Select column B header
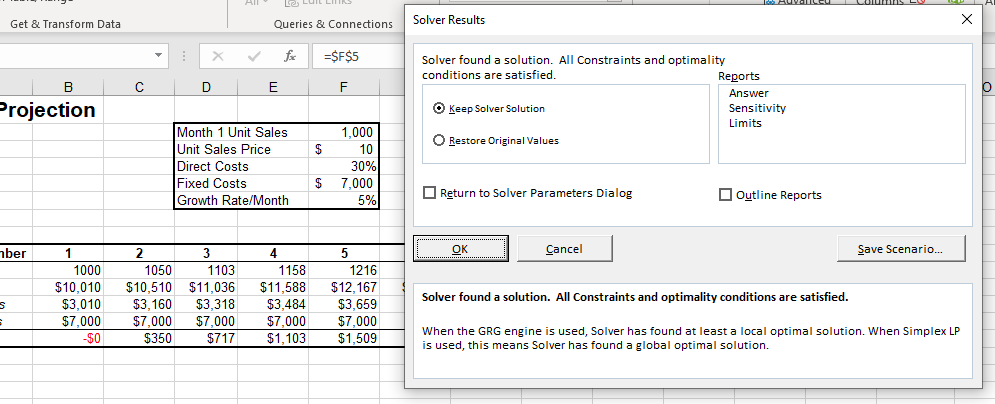The width and height of the screenshot is (995, 404). 68,88
